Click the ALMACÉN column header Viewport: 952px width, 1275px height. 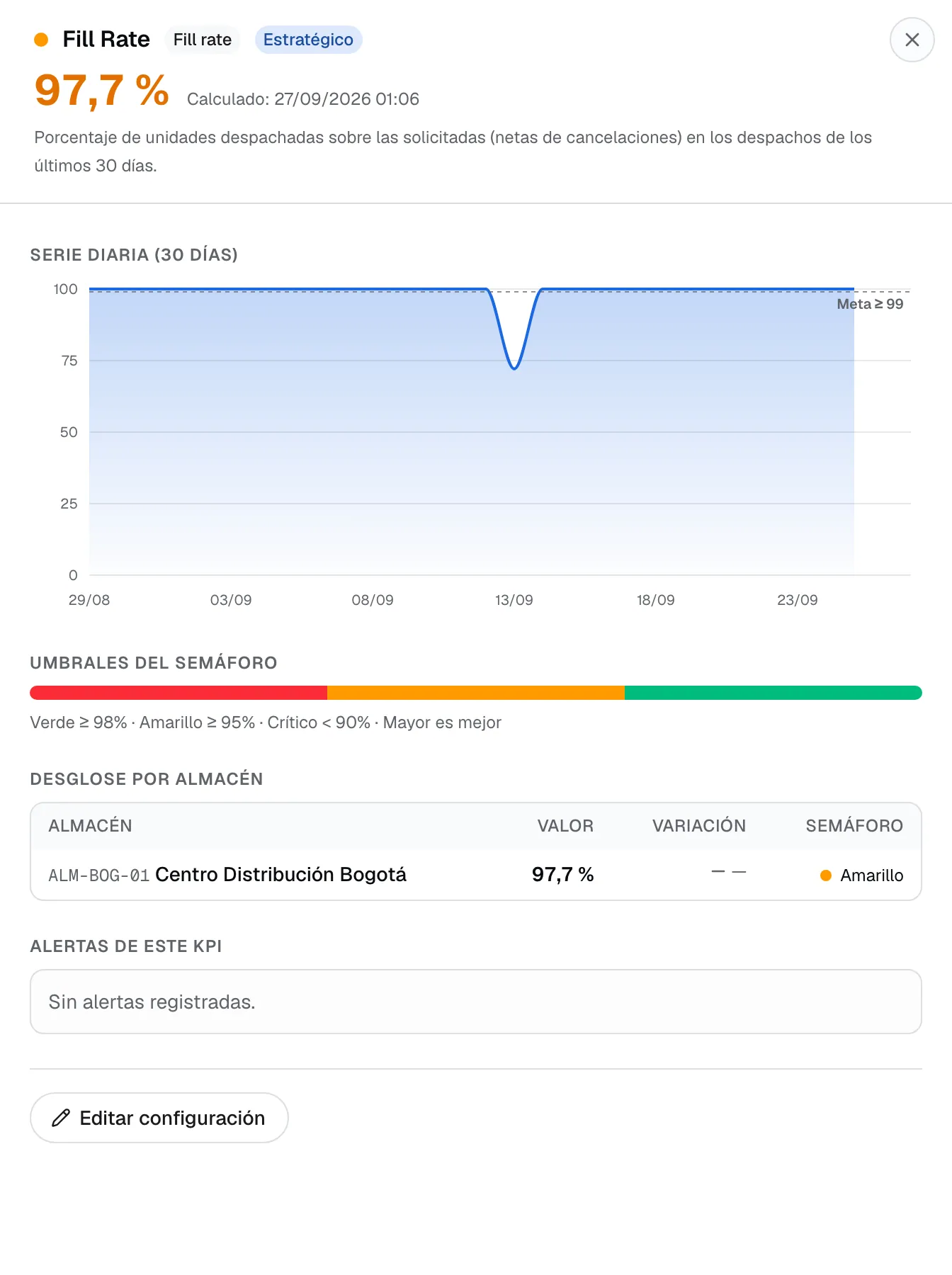tap(90, 826)
